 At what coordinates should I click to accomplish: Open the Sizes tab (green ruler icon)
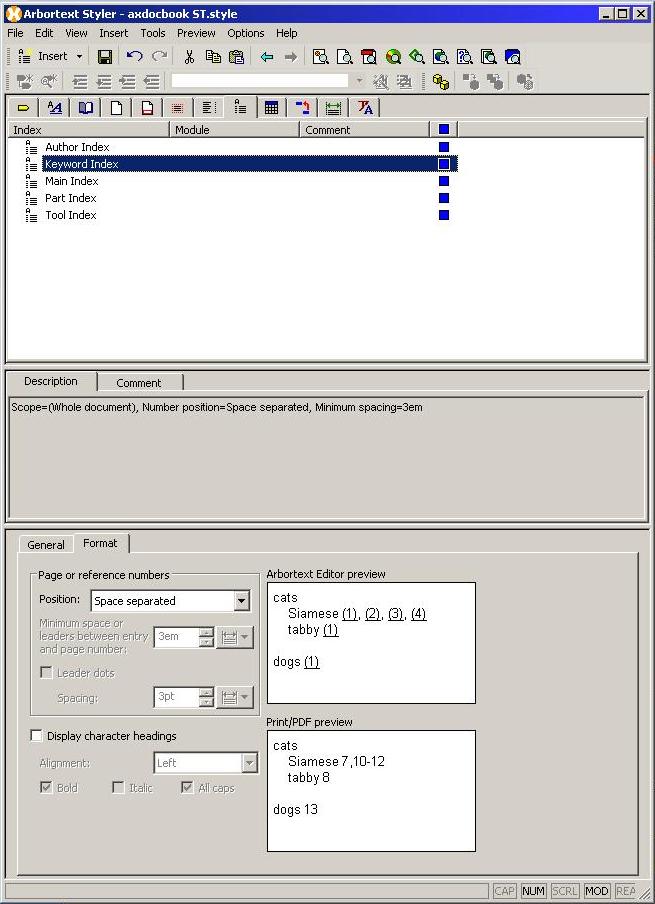[x=333, y=108]
